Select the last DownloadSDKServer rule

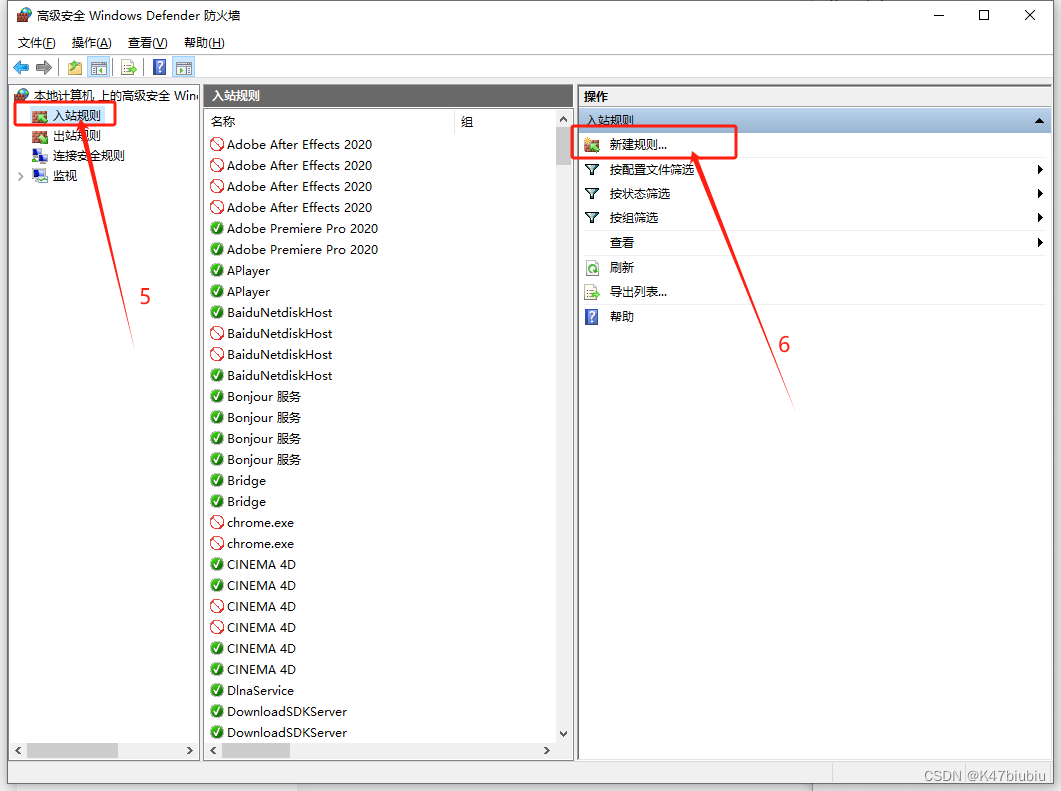pos(287,732)
